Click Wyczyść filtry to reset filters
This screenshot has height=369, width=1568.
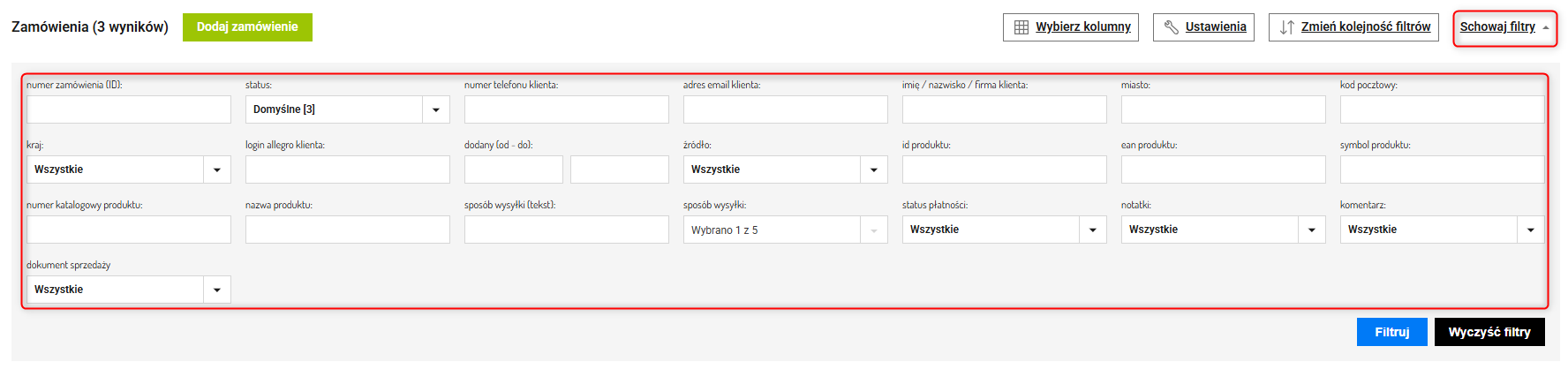(1489, 332)
